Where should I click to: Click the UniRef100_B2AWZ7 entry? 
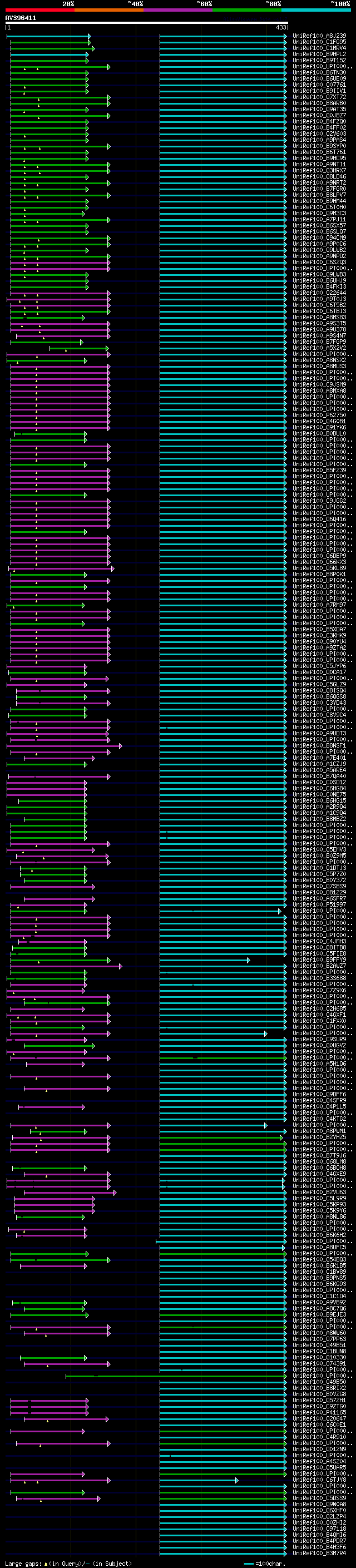(x=319, y=966)
